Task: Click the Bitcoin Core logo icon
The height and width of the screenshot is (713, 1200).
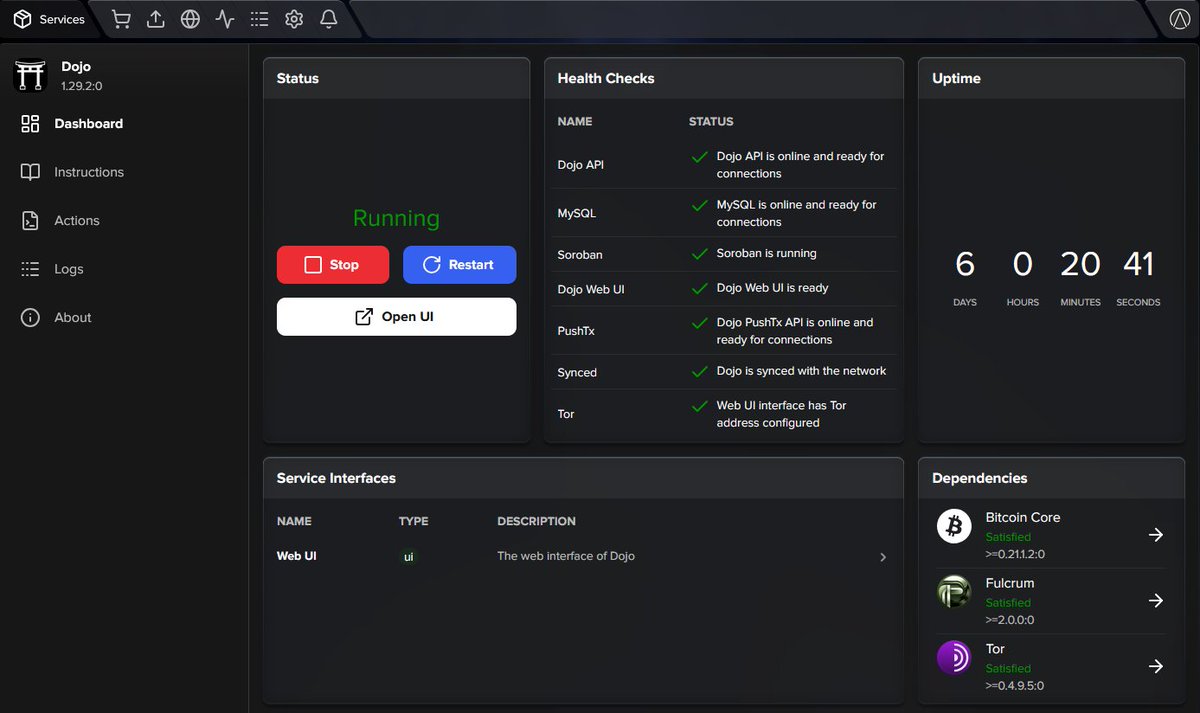Action: point(954,526)
